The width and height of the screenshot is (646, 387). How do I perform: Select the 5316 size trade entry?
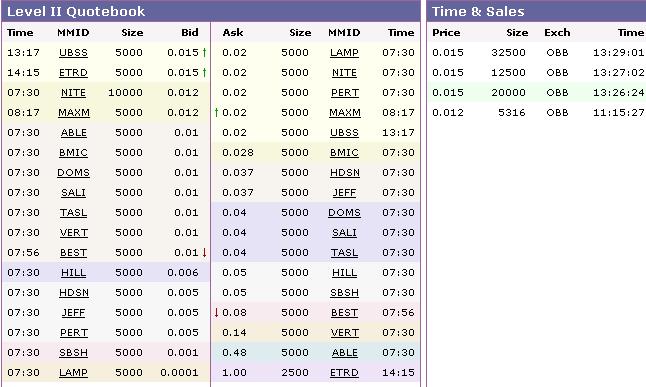click(x=512, y=113)
